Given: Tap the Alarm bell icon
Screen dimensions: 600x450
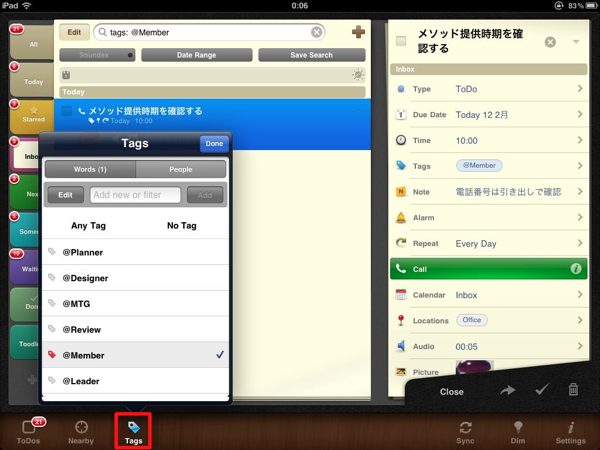Looking at the screenshot, I should click(x=401, y=217).
